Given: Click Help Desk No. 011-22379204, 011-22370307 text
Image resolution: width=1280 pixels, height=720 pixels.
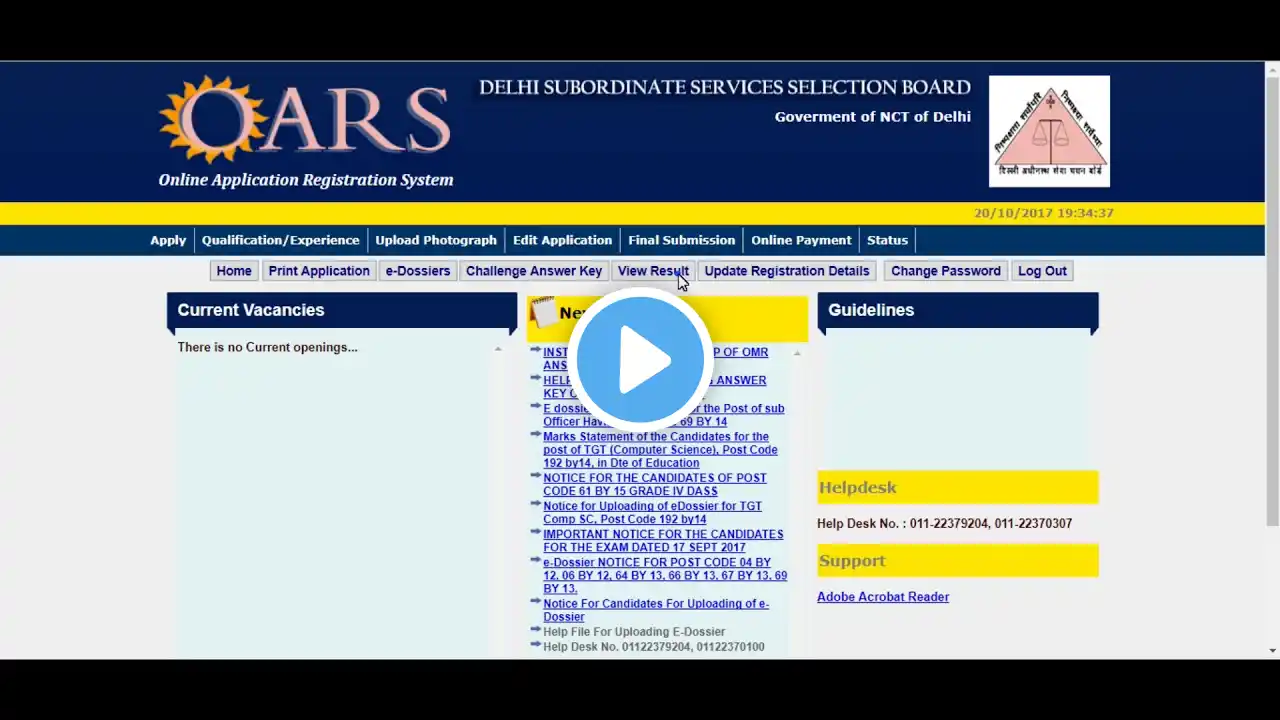Looking at the screenshot, I should point(944,523).
